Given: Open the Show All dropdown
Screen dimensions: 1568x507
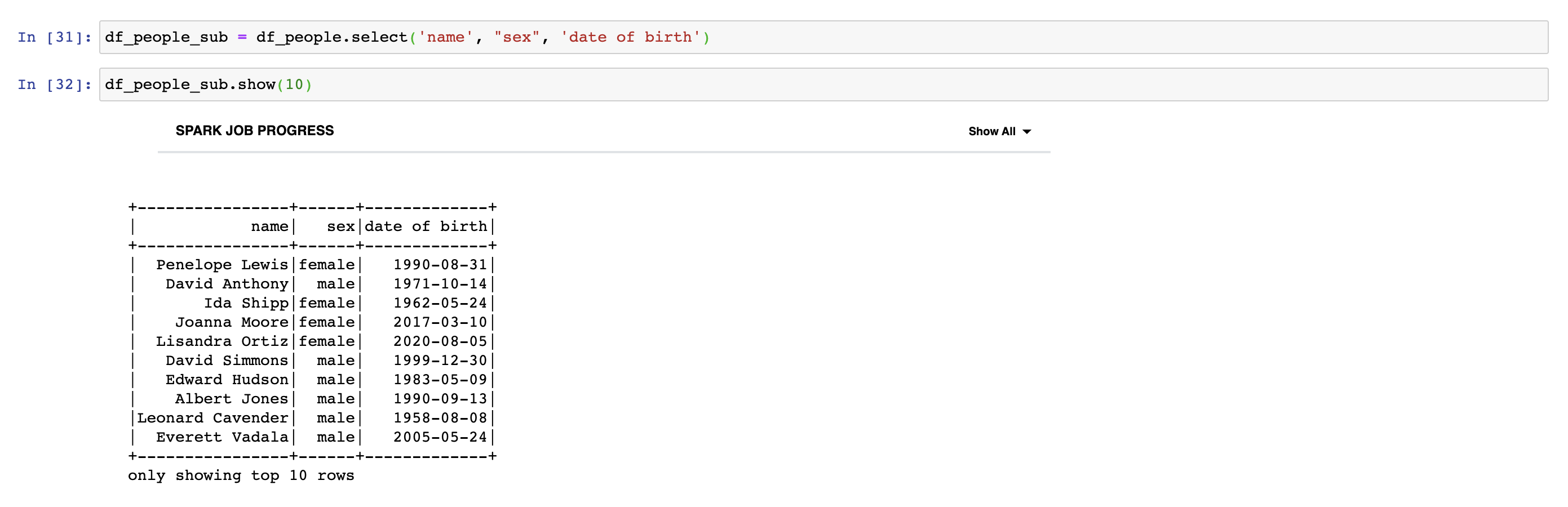Looking at the screenshot, I should pos(999,131).
